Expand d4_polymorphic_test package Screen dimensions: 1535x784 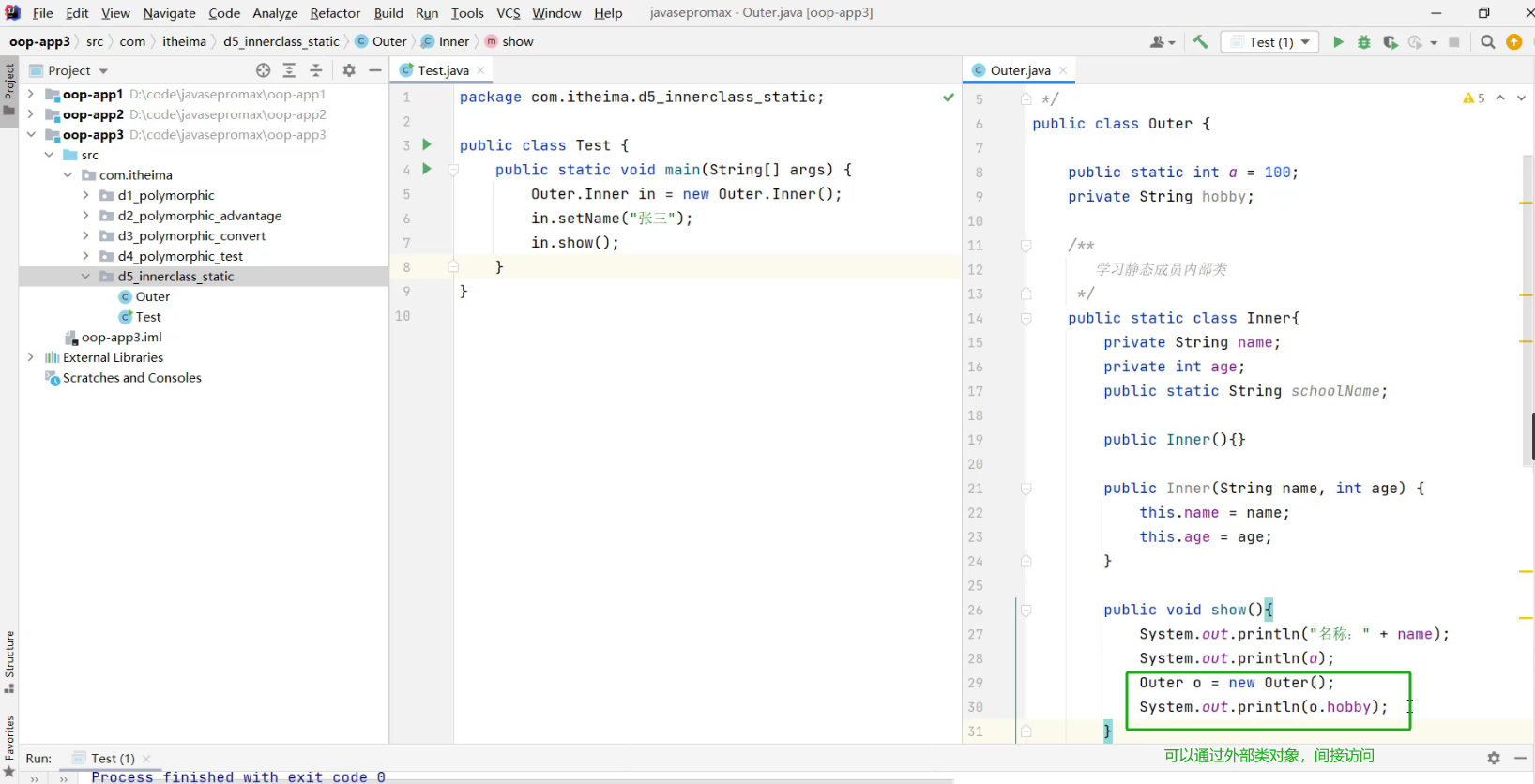pyautogui.click(x=85, y=256)
